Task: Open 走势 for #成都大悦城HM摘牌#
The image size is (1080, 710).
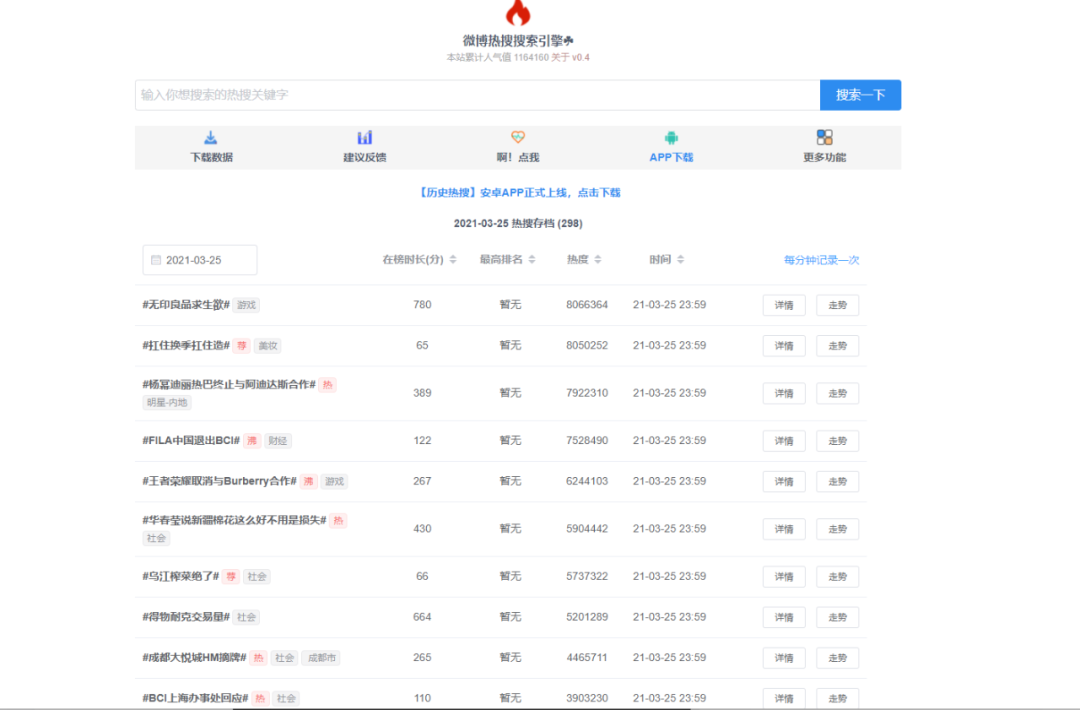Action: coord(838,658)
